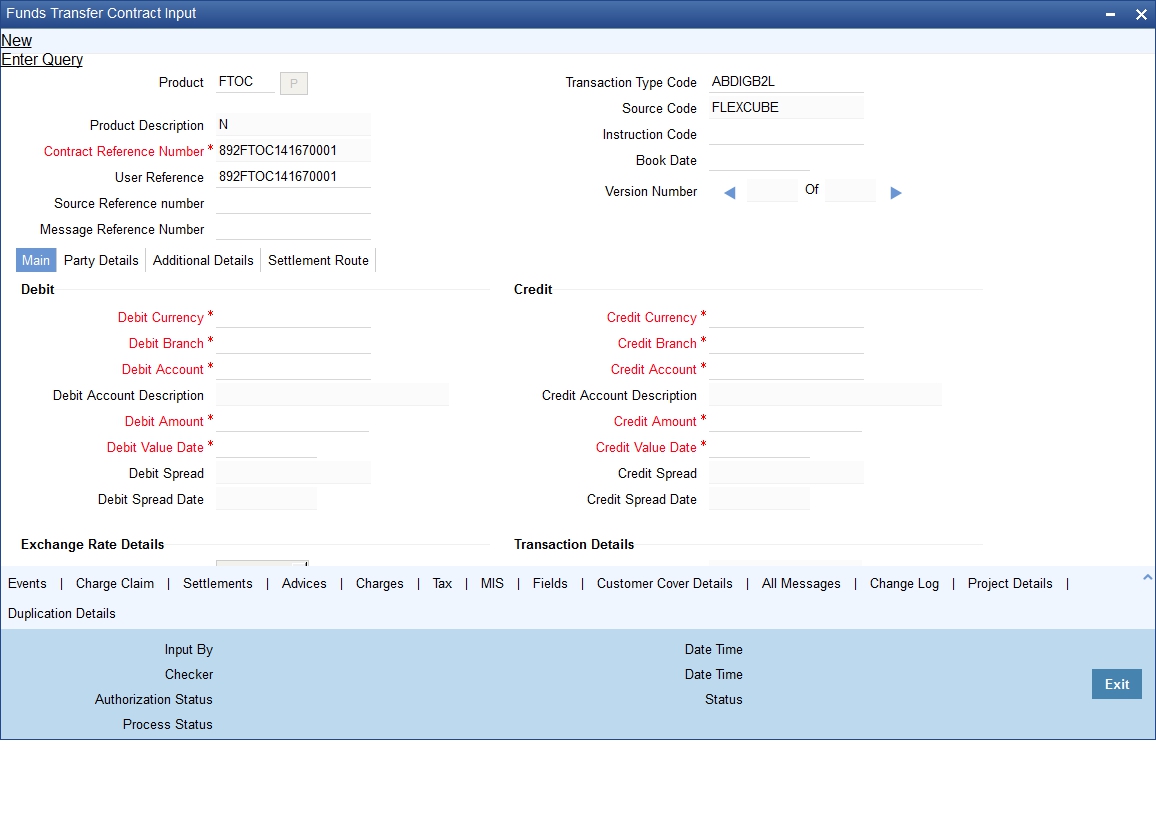Click the Credit Branch field
This screenshot has height=813, width=1156.
[x=786, y=343]
